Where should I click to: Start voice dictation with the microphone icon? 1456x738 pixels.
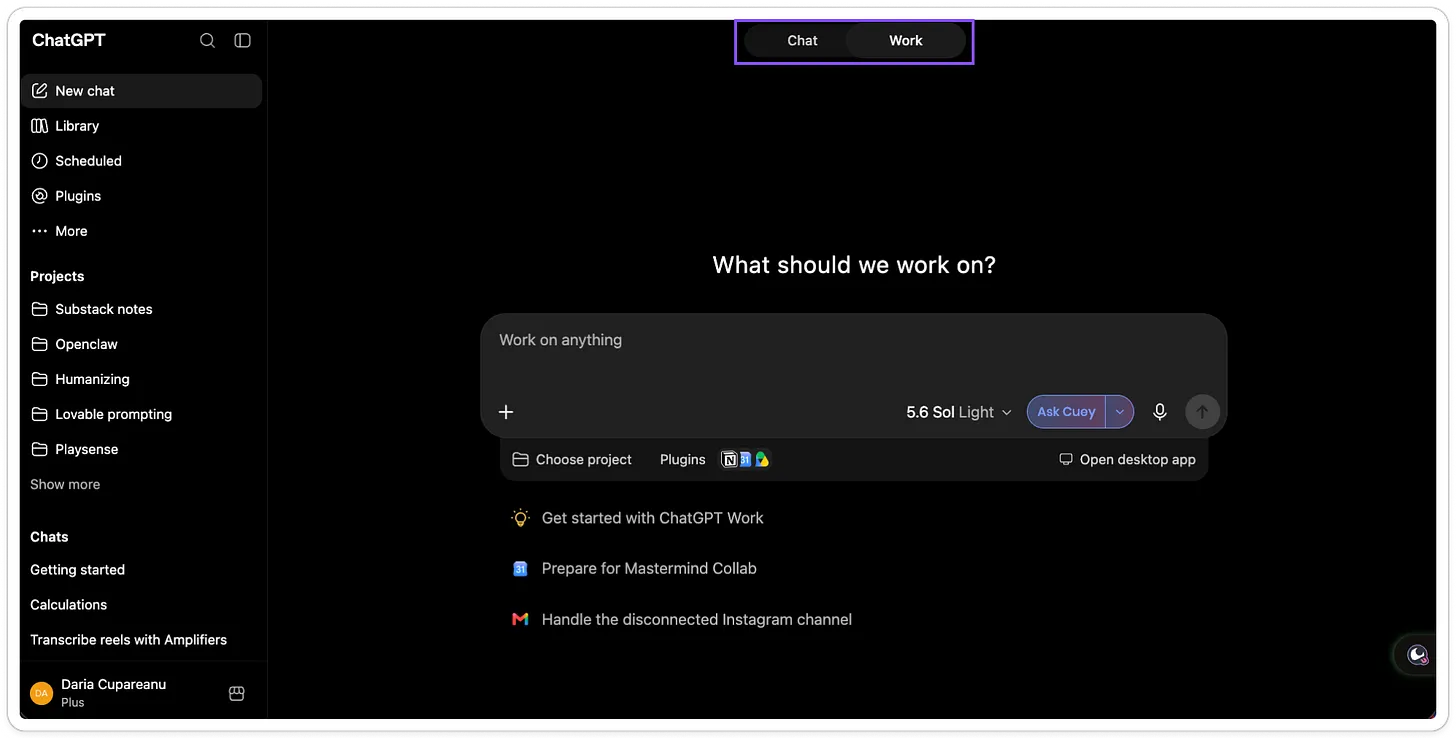(x=1160, y=412)
